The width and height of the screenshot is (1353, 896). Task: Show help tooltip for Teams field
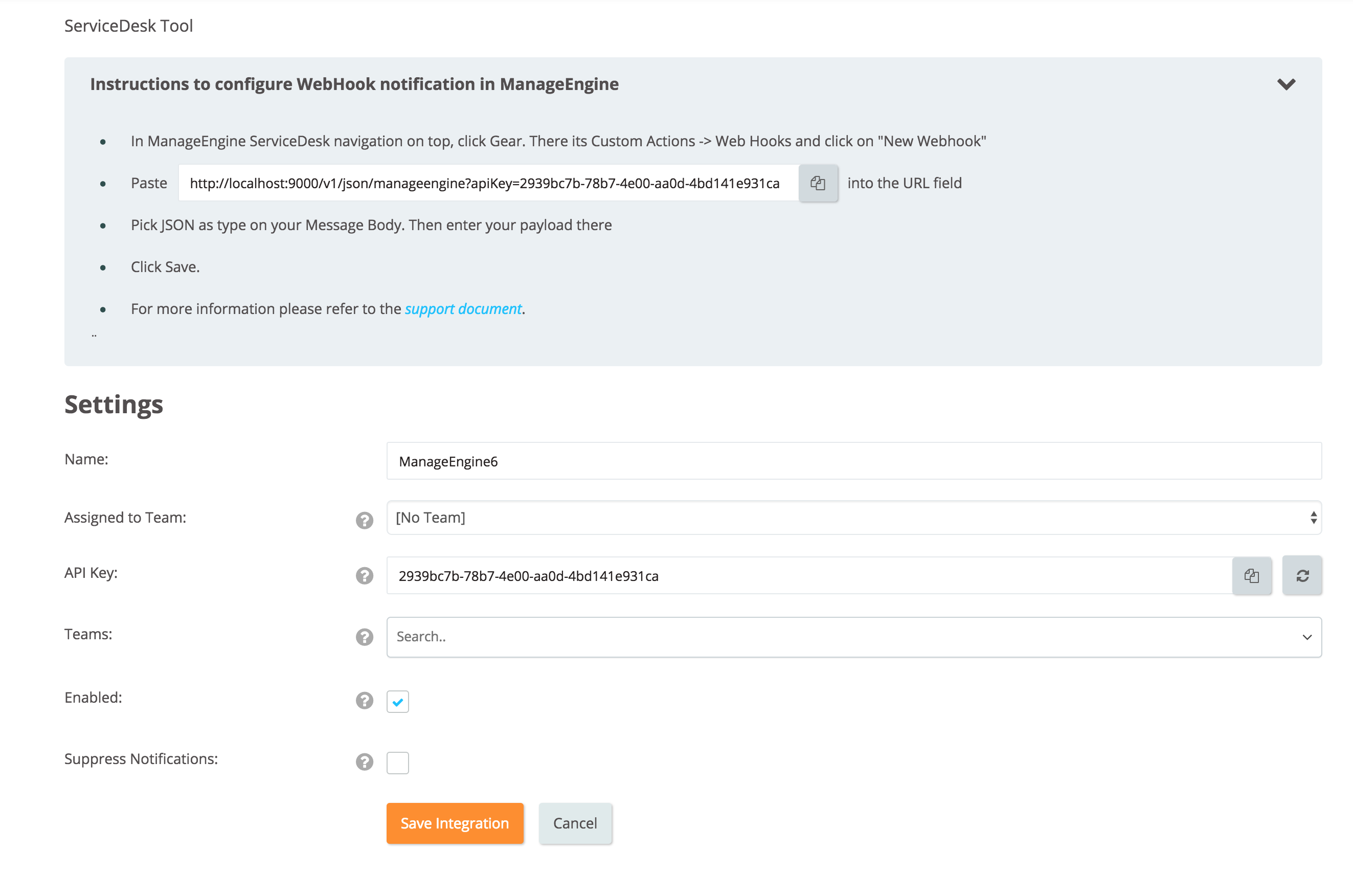point(365,637)
